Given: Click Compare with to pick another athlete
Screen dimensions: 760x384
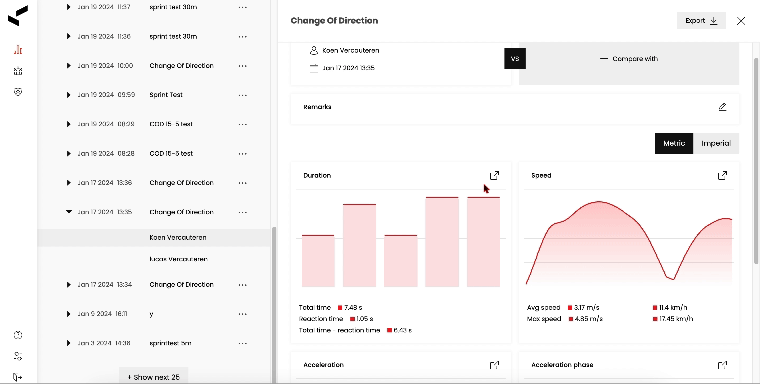Looking at the screenshot, I should (x=629, y=59).
